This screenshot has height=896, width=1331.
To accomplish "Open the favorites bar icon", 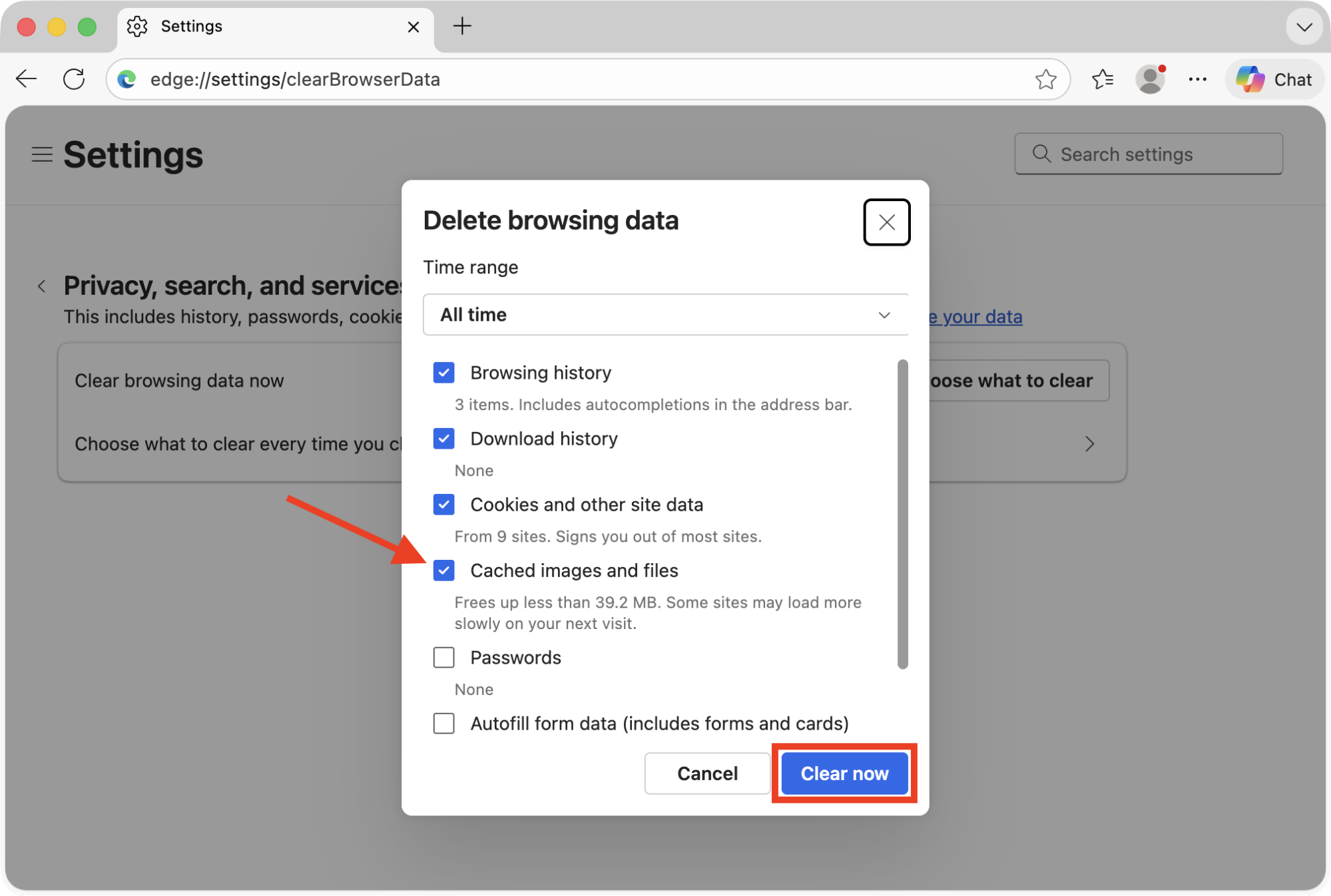I will pos(1102,79).
